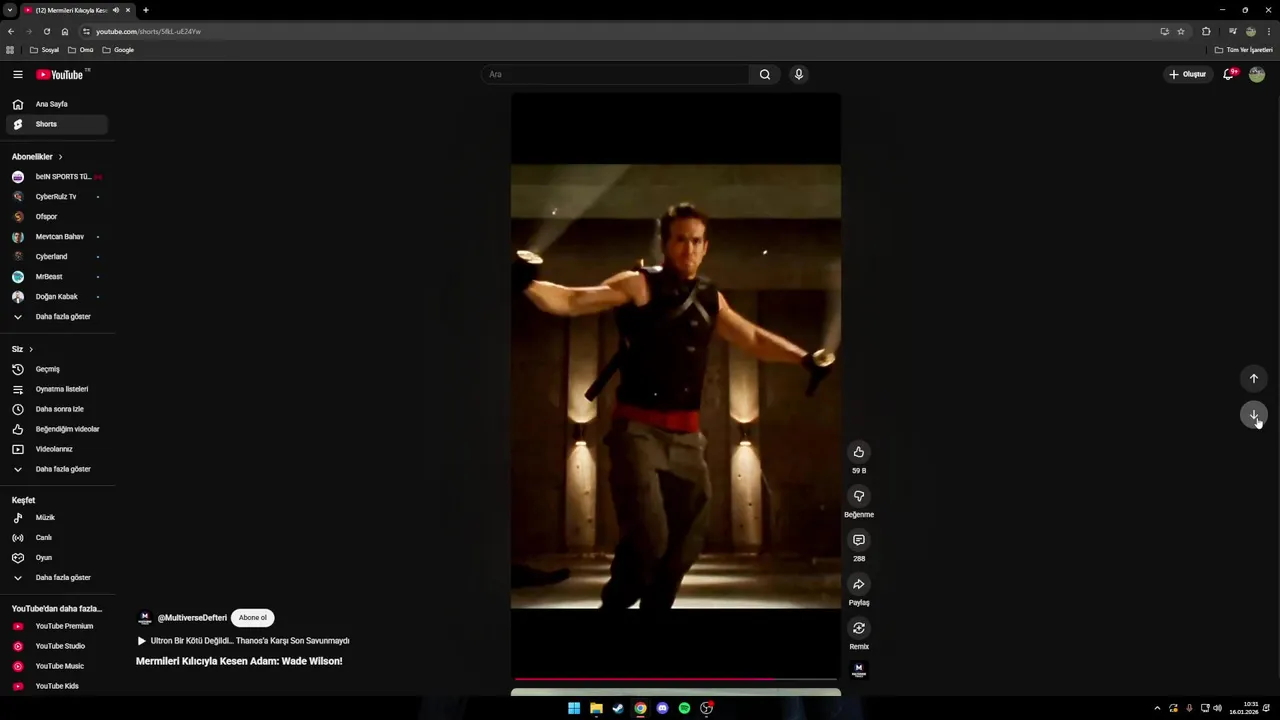Open YouTube Kids link

click(56, 686)
